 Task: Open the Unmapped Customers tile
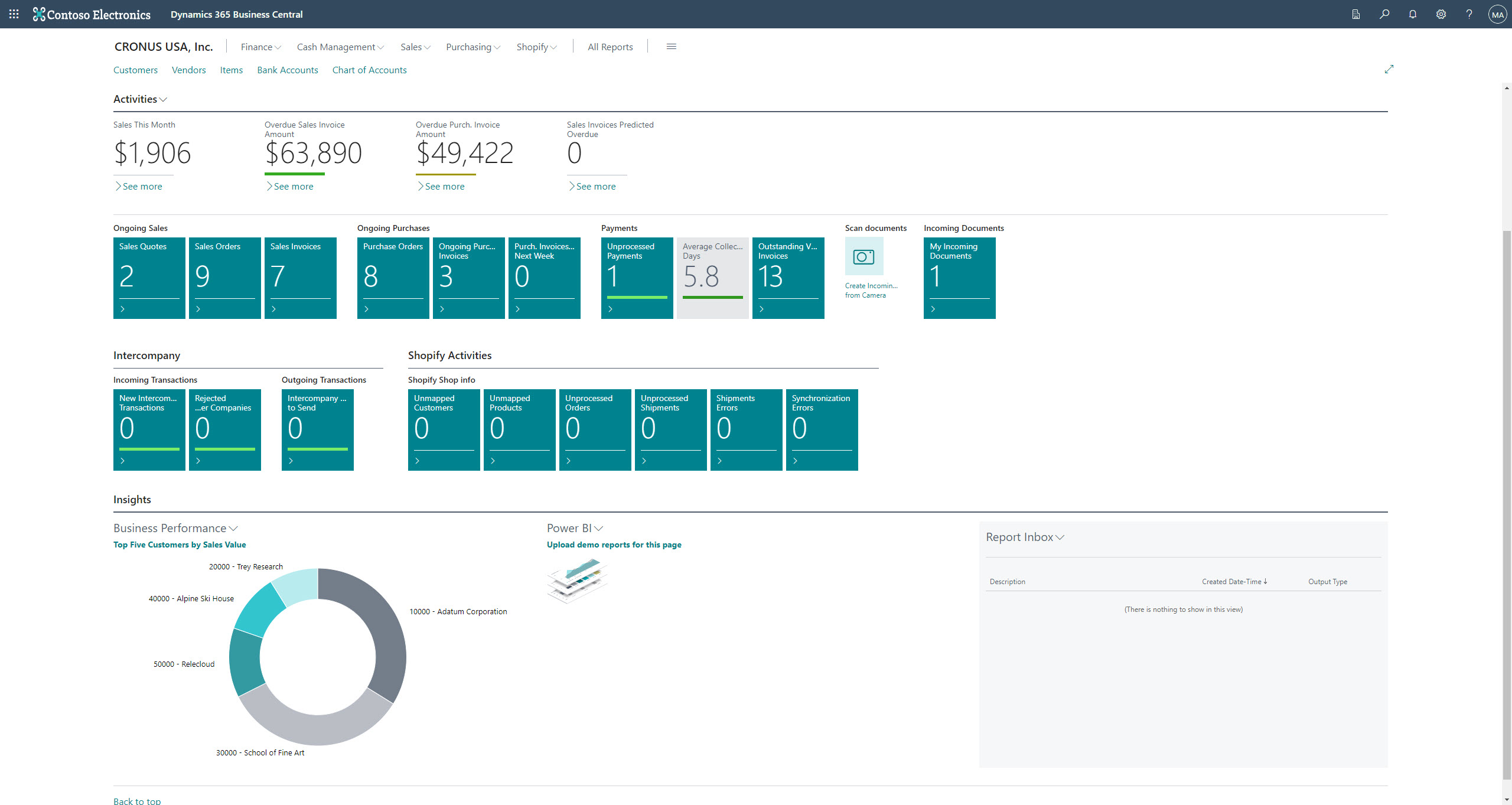(x=444, y=430)
